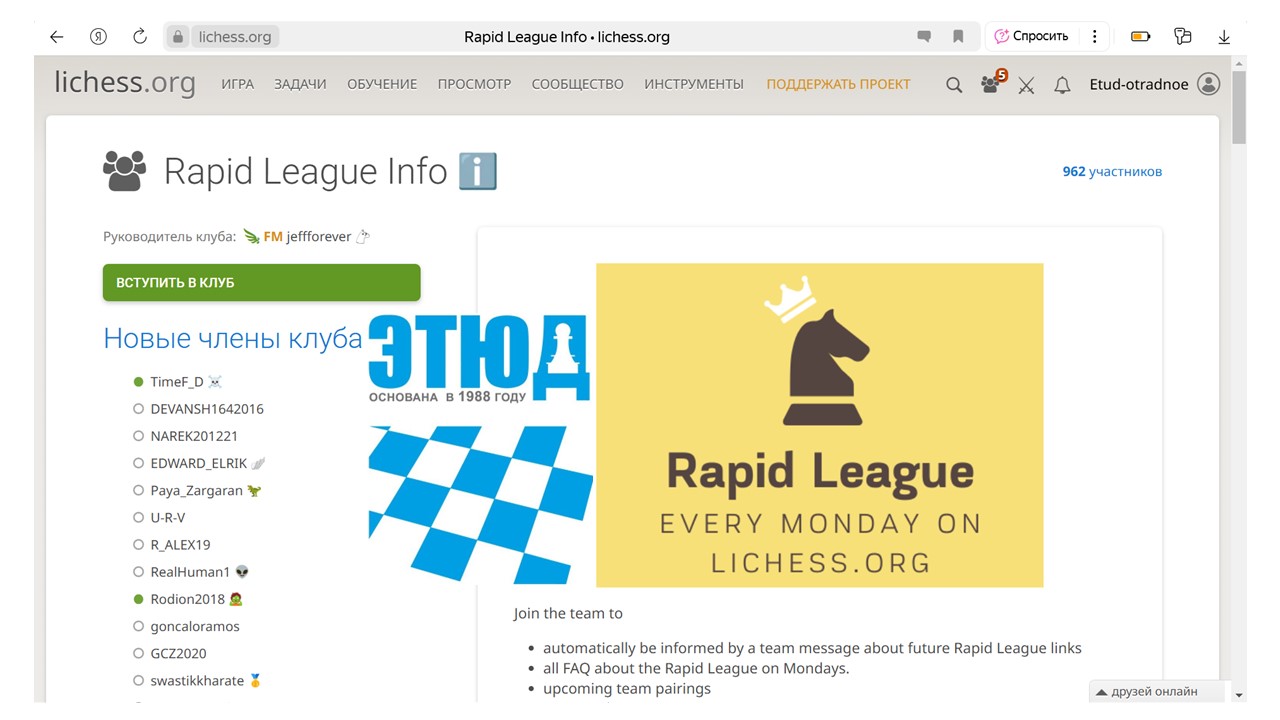Image resolution: width=1280 pixels, height=720 pixels.
Task: Open the СООБЩЕСТВО menu
Action: click(577, 84)
